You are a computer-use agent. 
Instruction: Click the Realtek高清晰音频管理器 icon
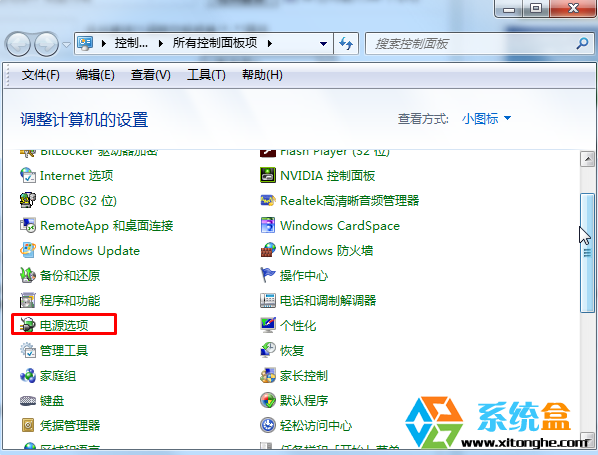[268, 200]
